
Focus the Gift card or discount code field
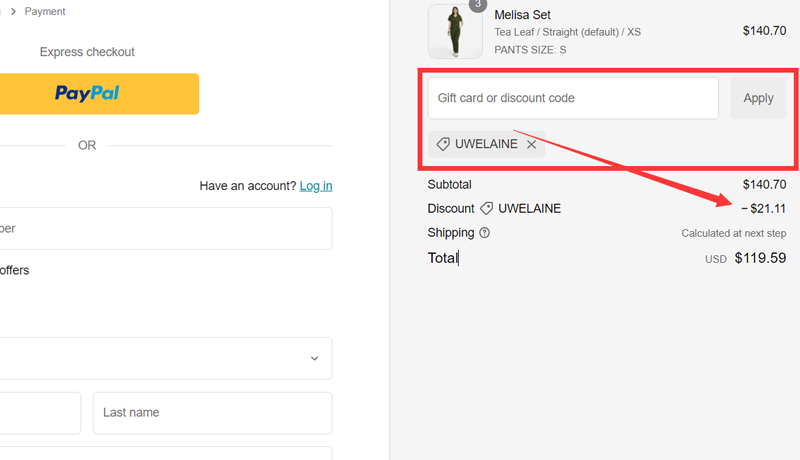(x=573, y=98)
